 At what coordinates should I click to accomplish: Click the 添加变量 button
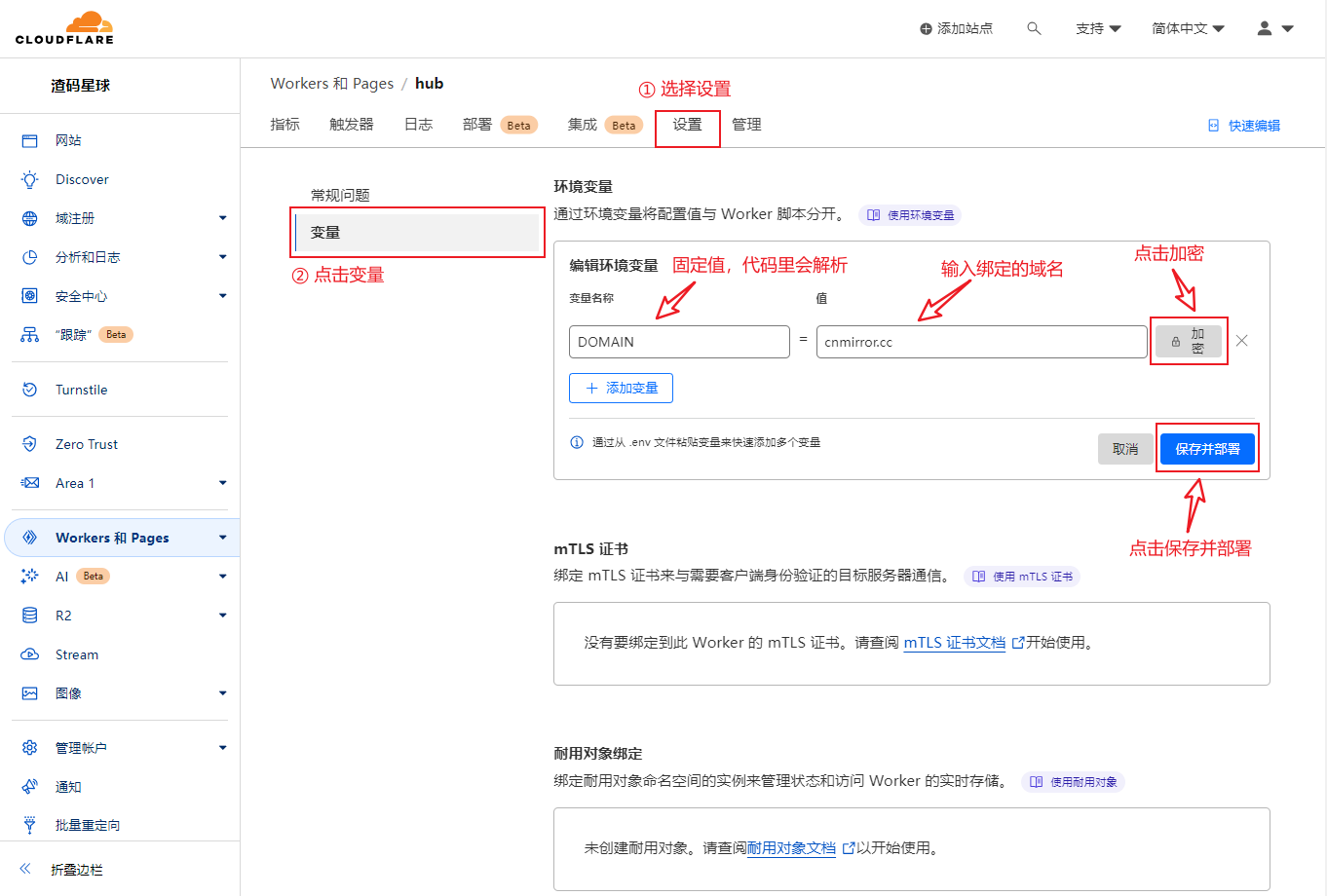[x=621, y=388]
